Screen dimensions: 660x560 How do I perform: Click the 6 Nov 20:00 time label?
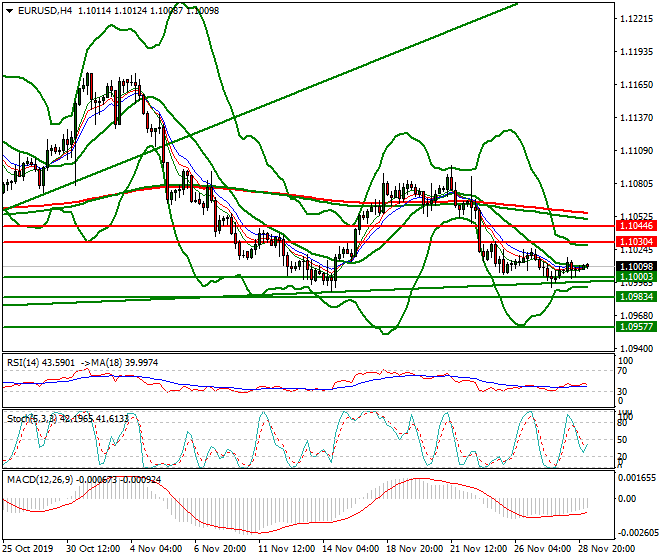point(220,549)
